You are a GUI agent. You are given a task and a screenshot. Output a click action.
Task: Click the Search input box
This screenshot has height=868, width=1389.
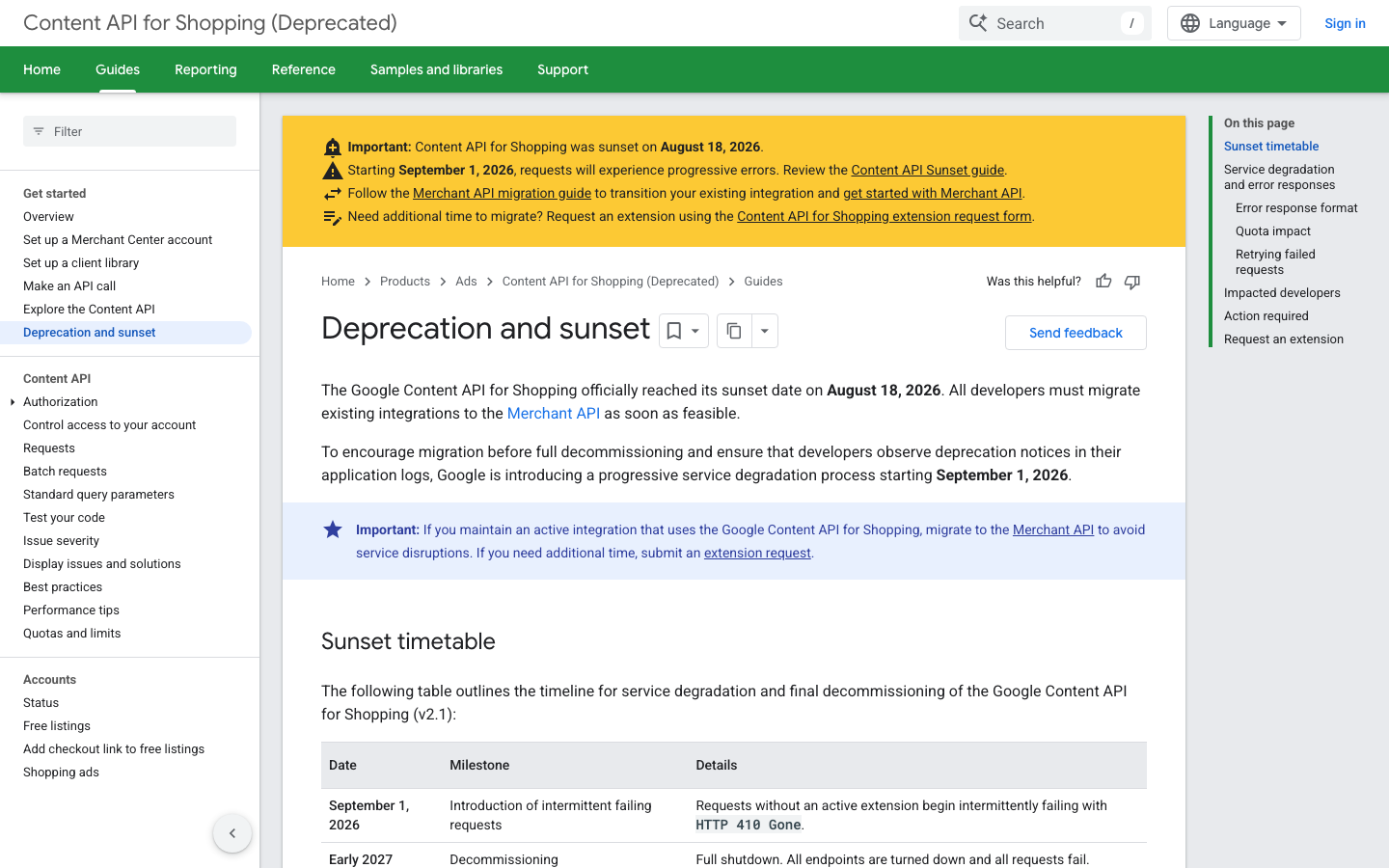point(1055,23)
